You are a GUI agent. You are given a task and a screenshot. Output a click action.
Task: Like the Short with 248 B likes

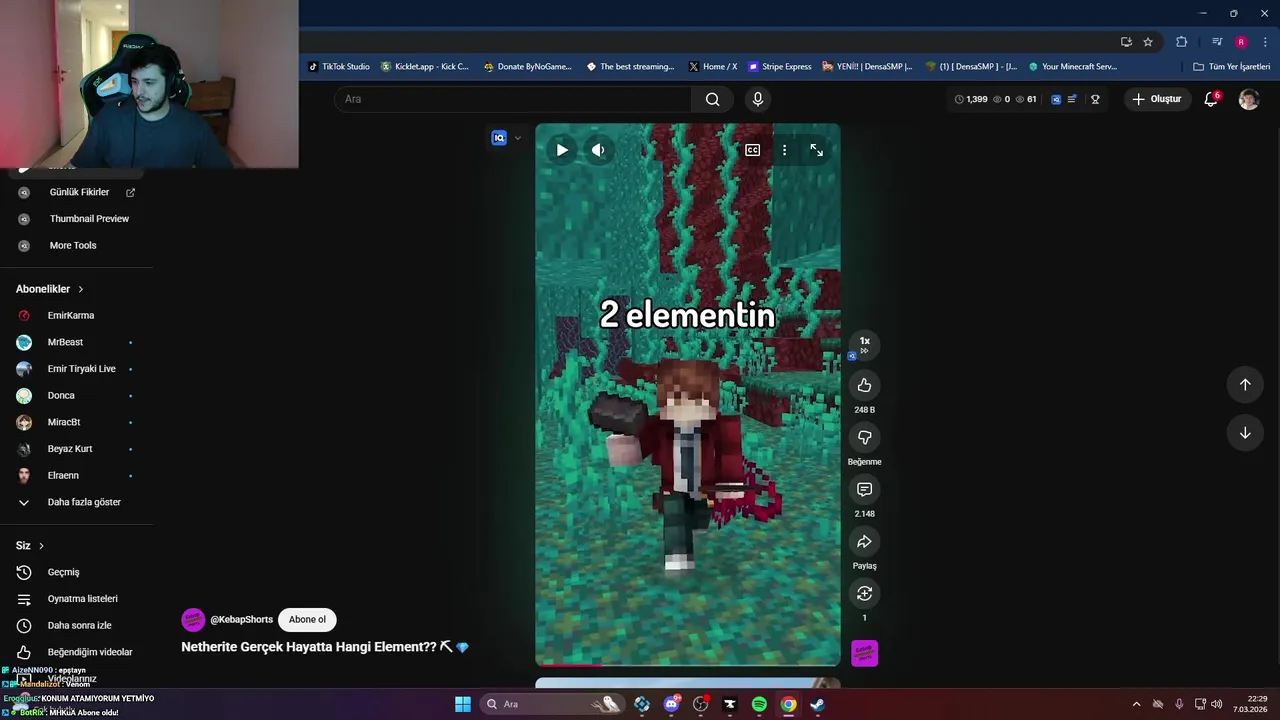pos(864,385)
